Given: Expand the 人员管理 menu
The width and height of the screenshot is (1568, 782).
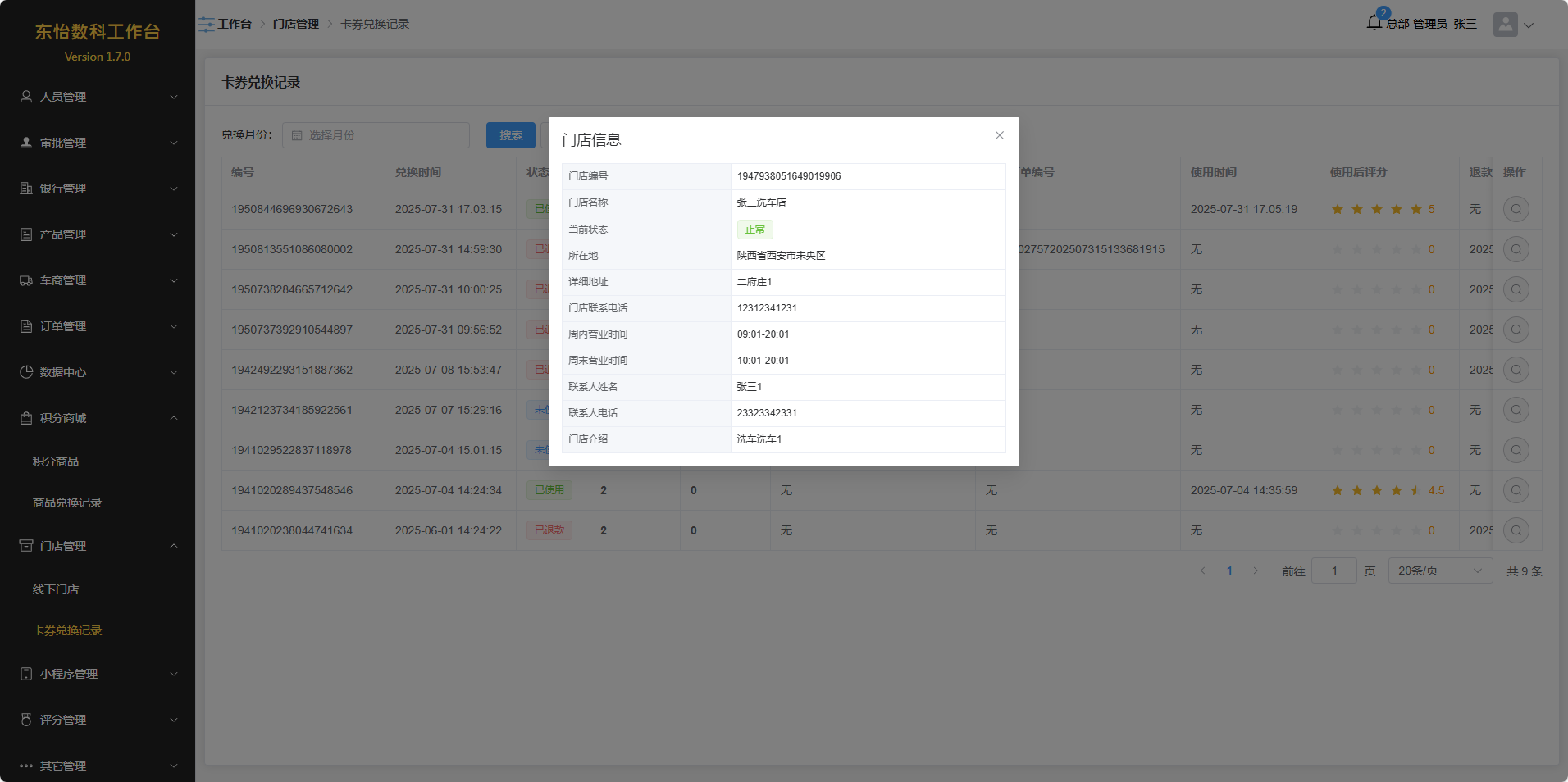Looking at the screenshot, I should coord(98,97).
